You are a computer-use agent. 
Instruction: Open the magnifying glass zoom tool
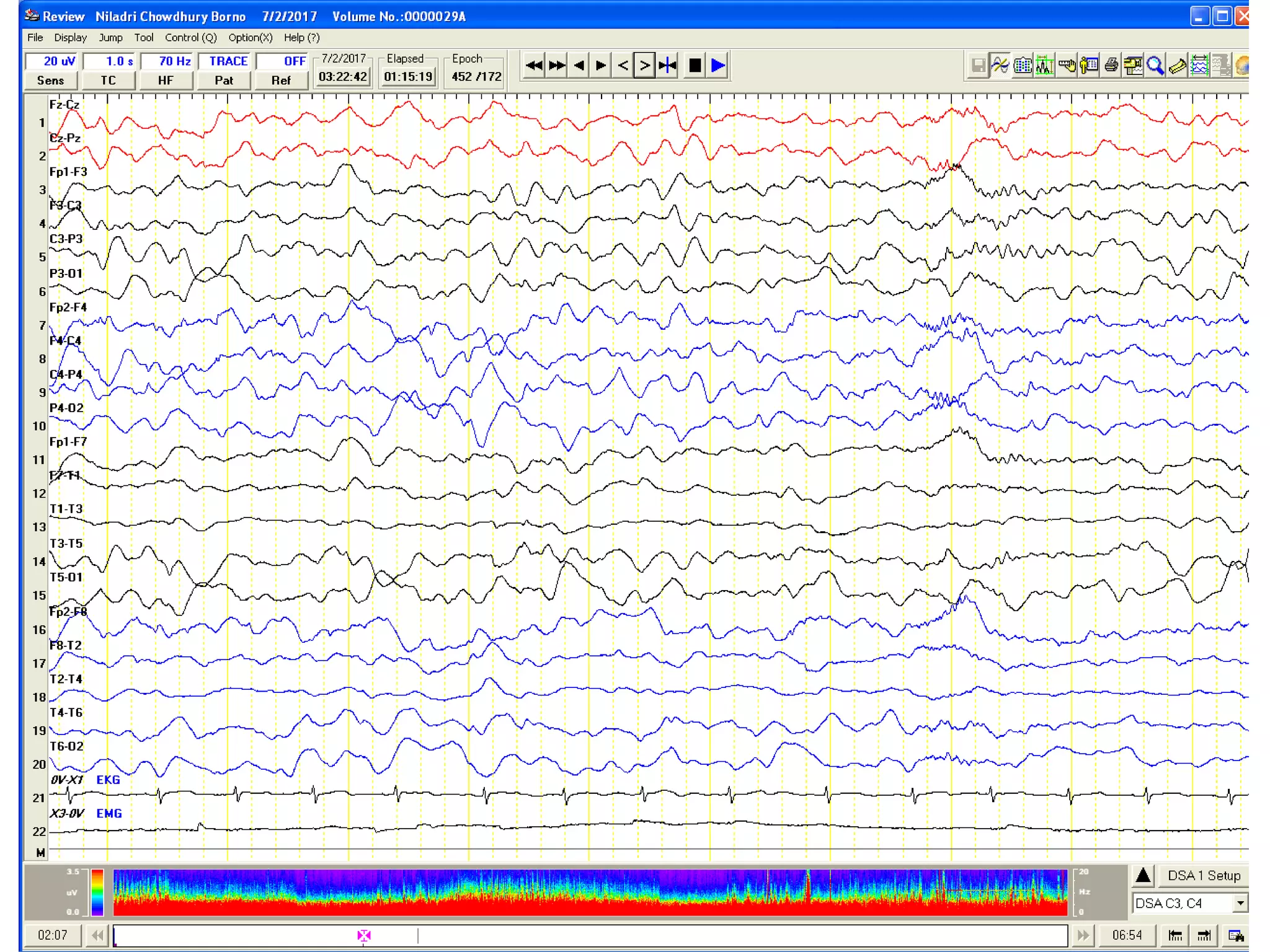1155,65
